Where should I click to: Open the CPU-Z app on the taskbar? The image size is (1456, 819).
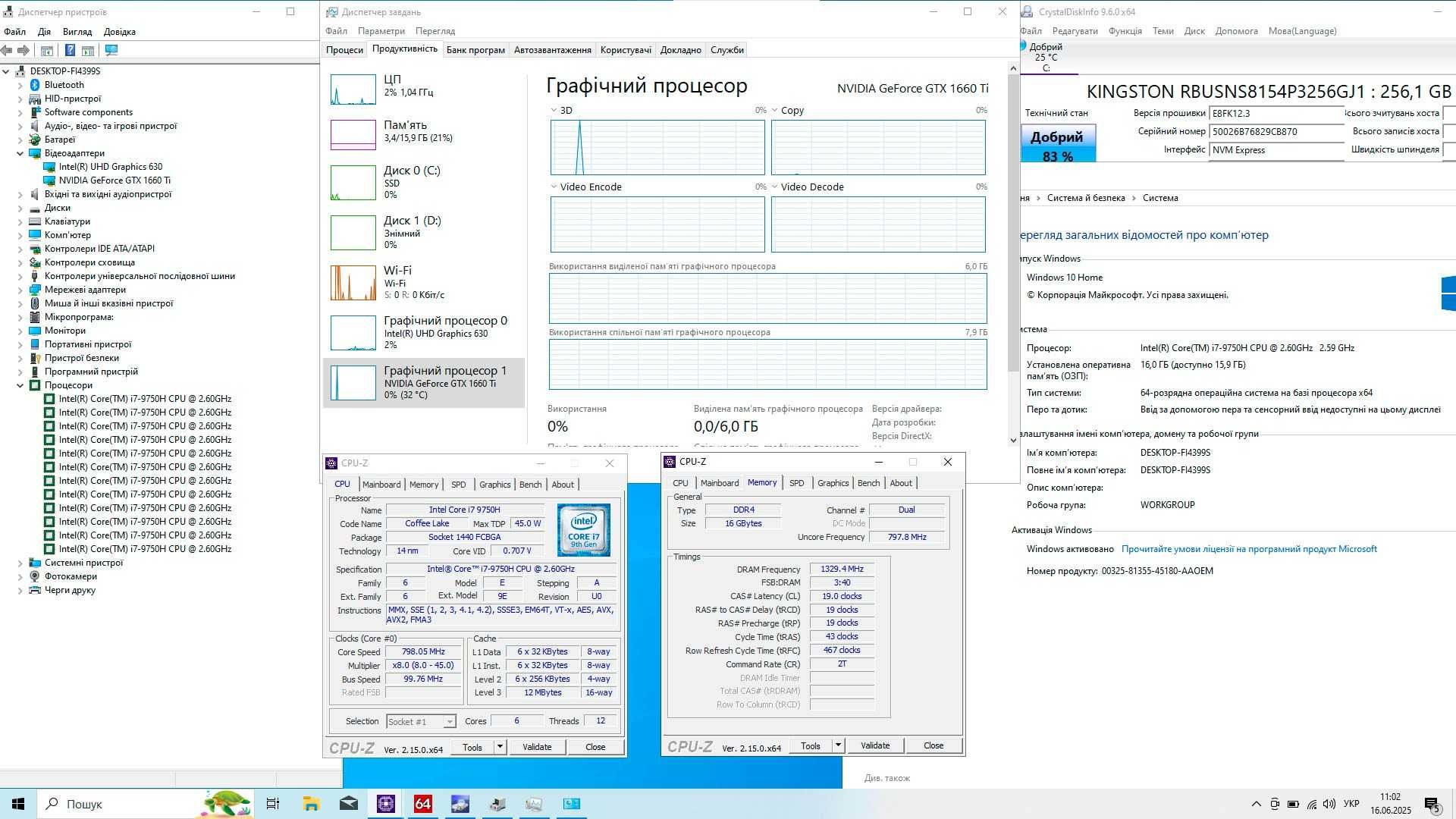(385, 804)
